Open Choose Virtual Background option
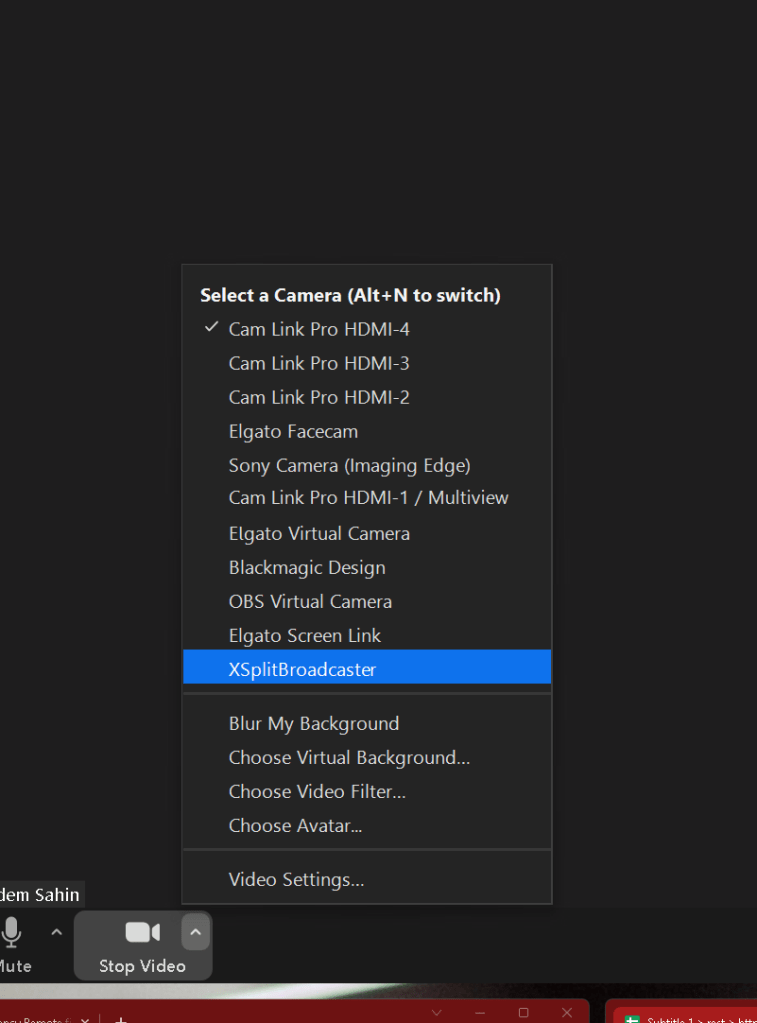The width and height of the screenshot is (757, 1023). click(x=367, y=757)
